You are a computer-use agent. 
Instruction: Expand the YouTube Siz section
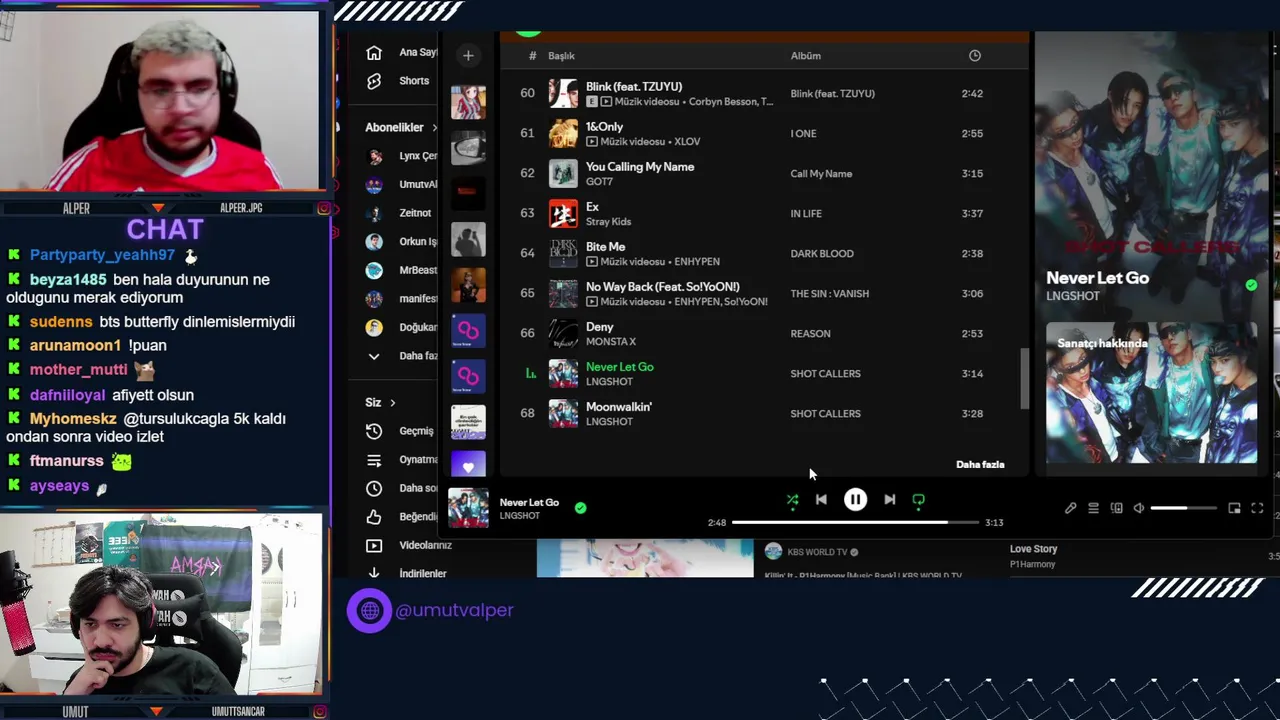pos(380,402)
